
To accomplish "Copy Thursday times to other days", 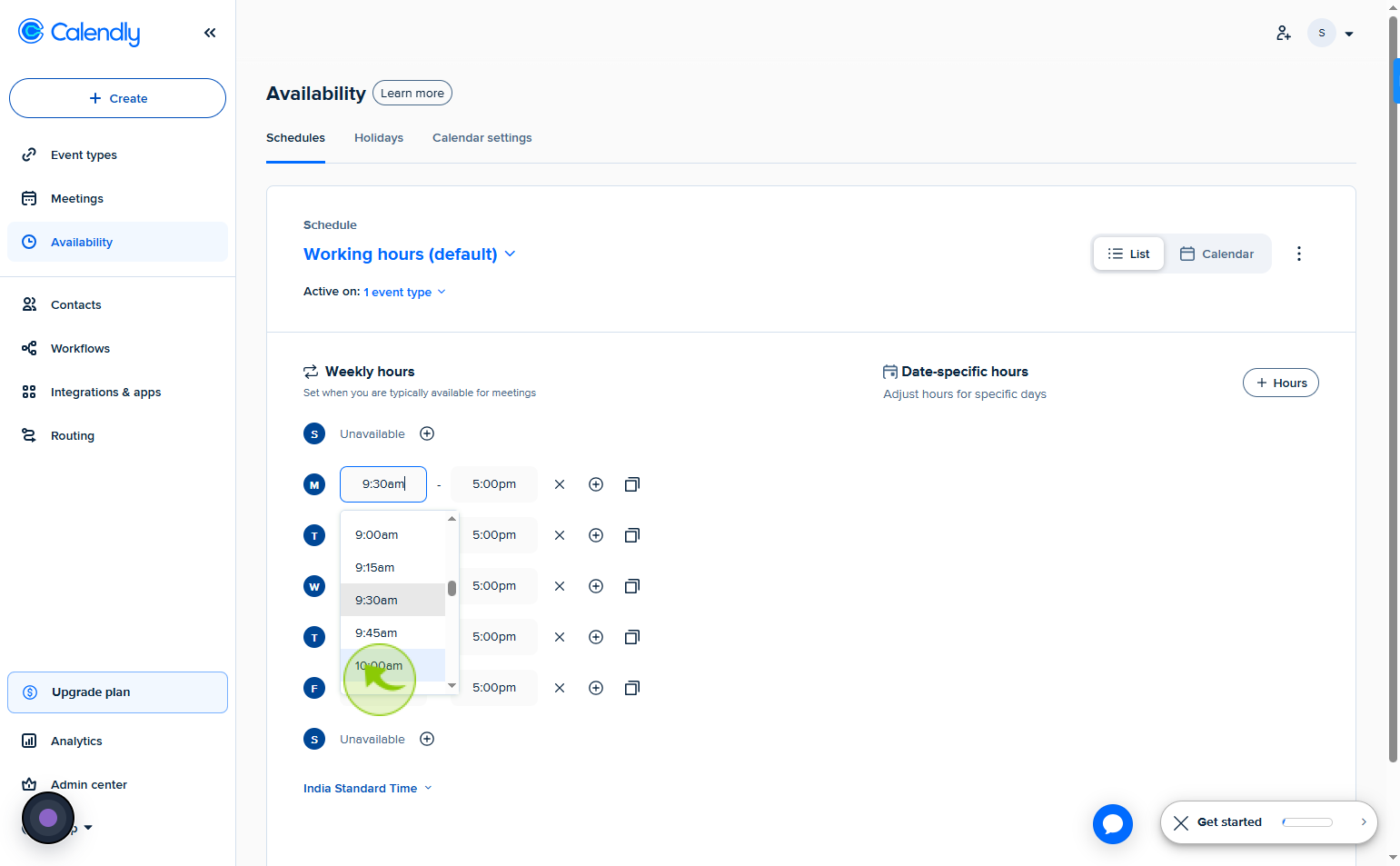I will [632, 637].
